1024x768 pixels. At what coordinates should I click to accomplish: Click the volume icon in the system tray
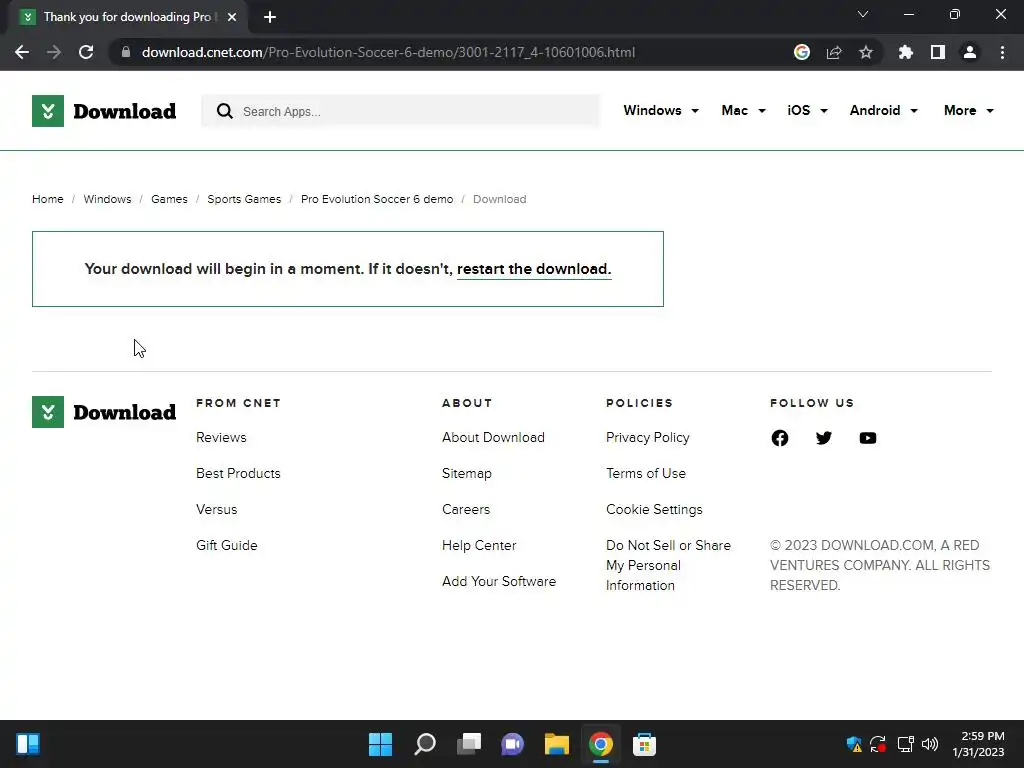click(930, 744)
